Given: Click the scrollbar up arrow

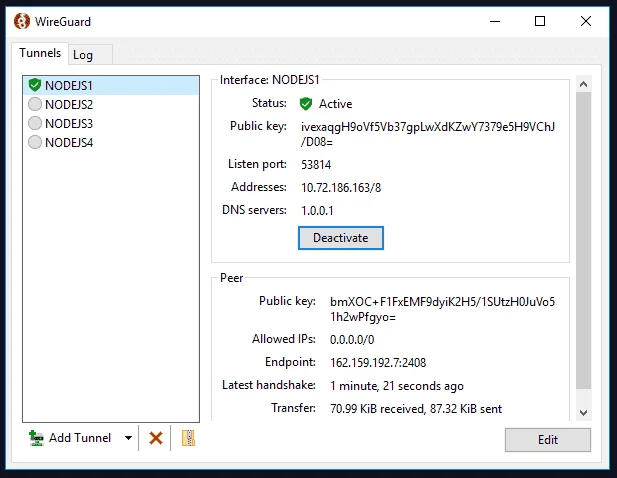Looking at the screenshot, I should click(x=584, y=84).
